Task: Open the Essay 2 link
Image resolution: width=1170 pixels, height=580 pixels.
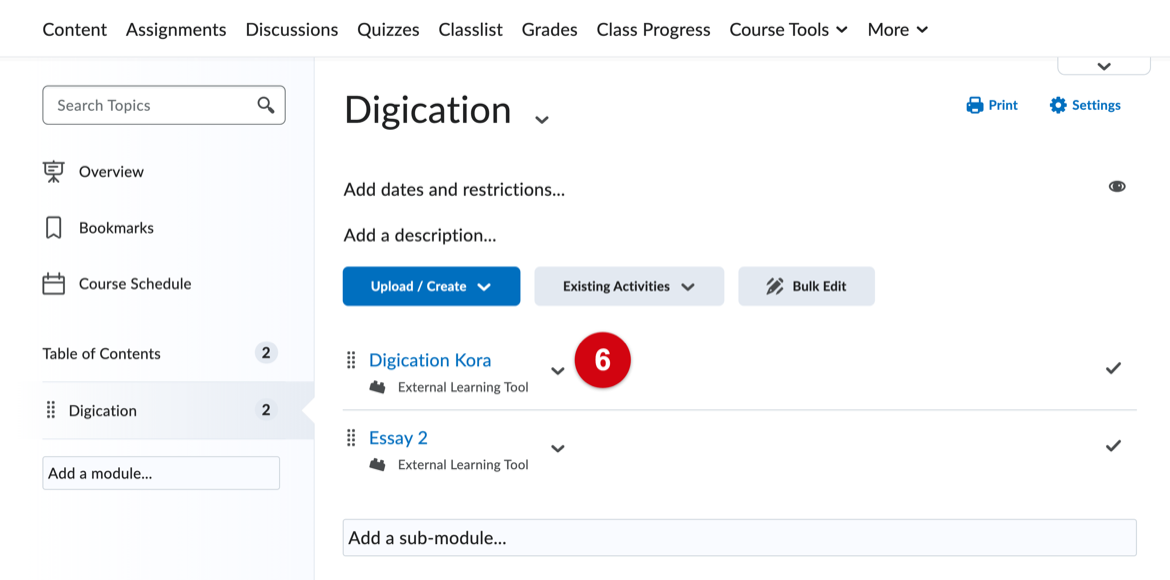Action: tap(398, 437)
